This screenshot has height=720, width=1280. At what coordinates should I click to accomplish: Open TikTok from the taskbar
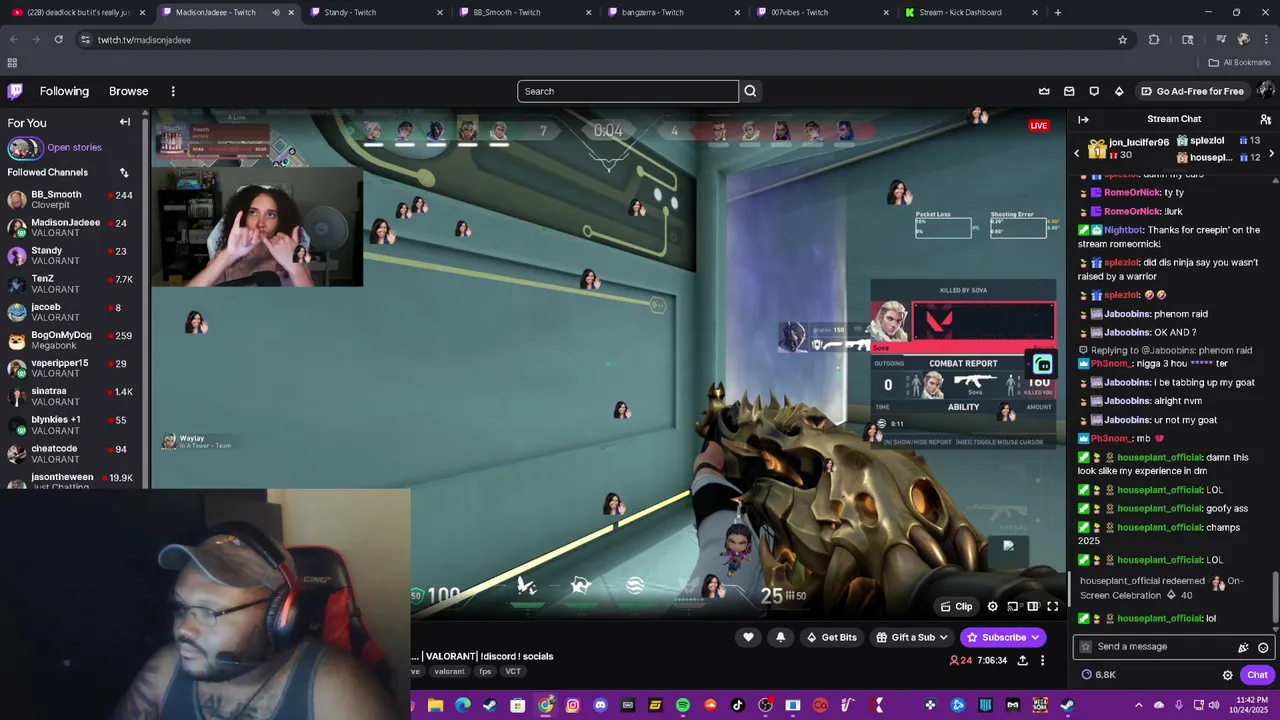pos(738,705)
